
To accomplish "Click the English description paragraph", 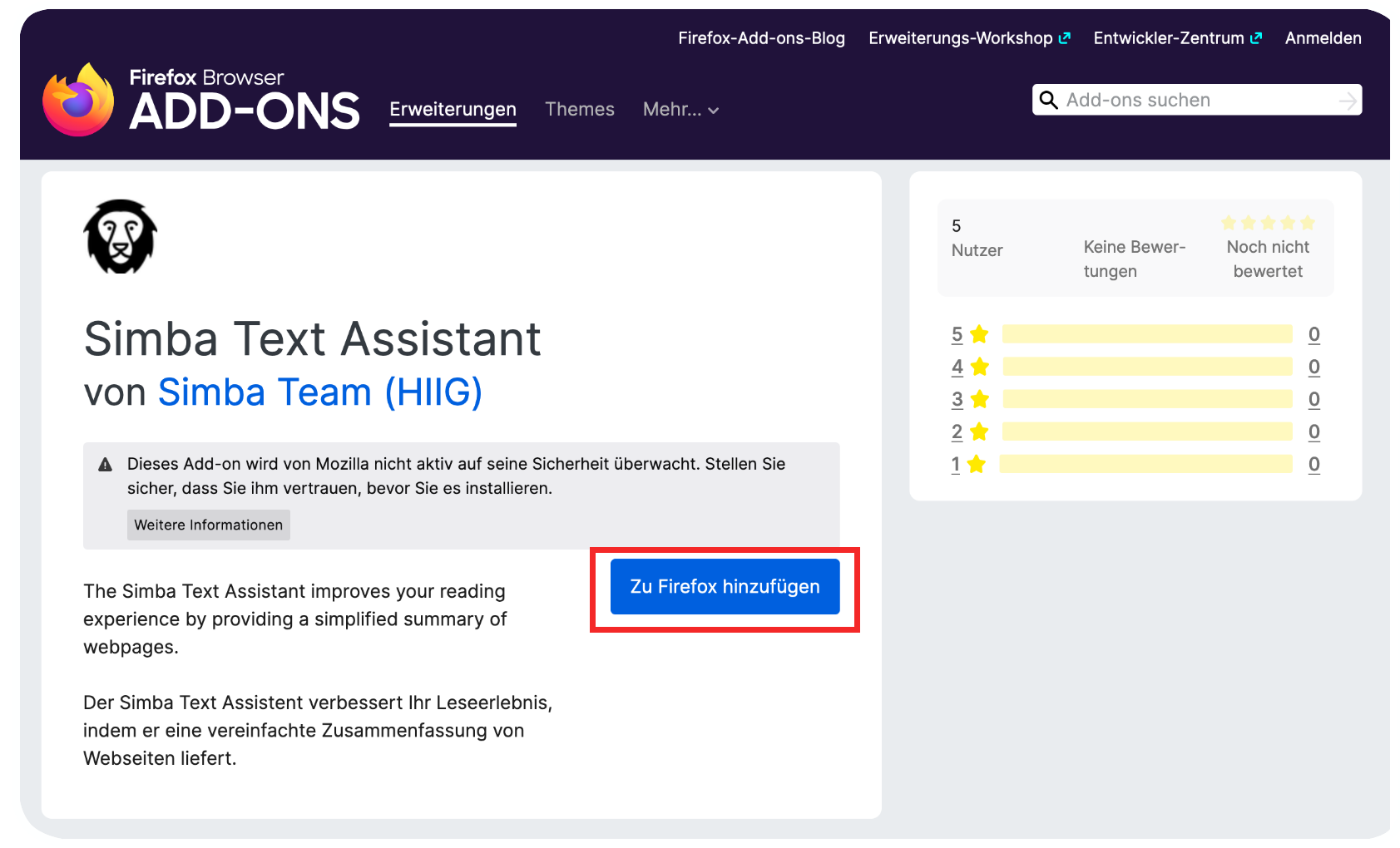I will pyautogui.click(x=295, y=619).
